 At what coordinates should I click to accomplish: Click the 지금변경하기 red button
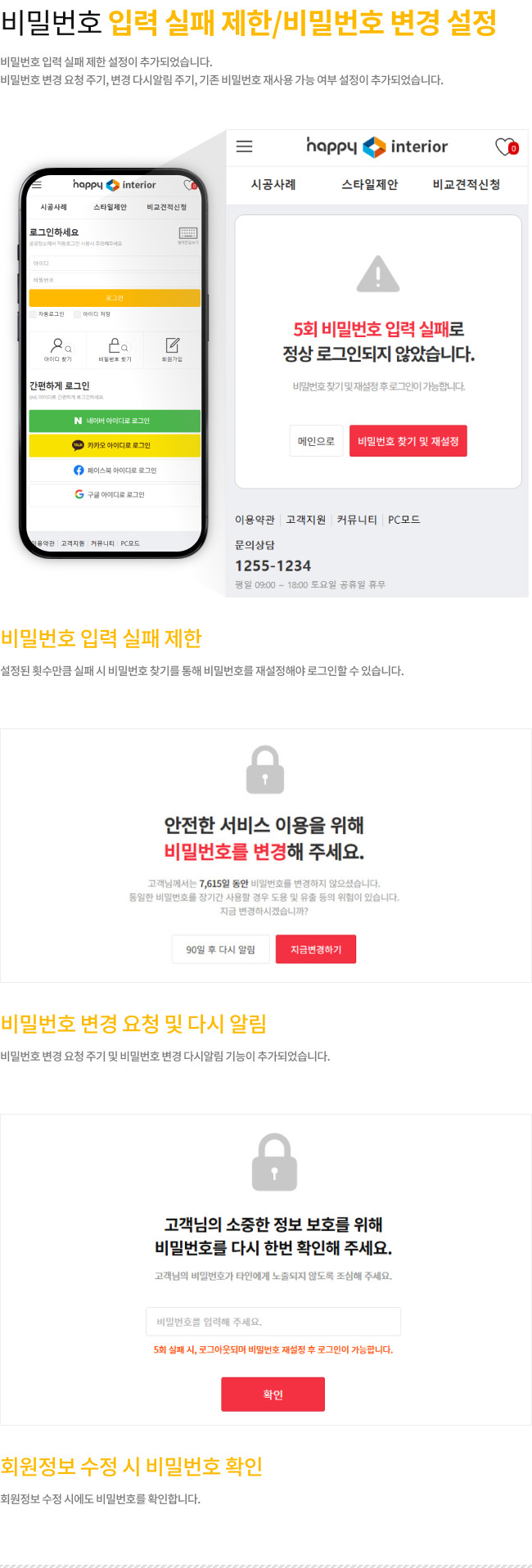tap(316, 949)
